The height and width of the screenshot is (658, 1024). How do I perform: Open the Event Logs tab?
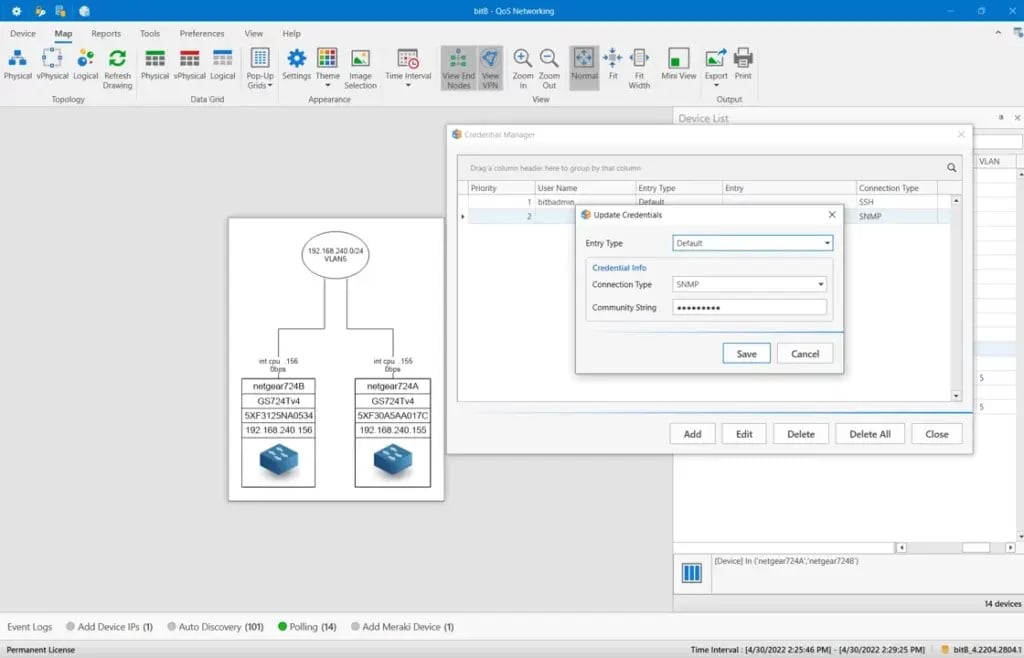point(29,627)
